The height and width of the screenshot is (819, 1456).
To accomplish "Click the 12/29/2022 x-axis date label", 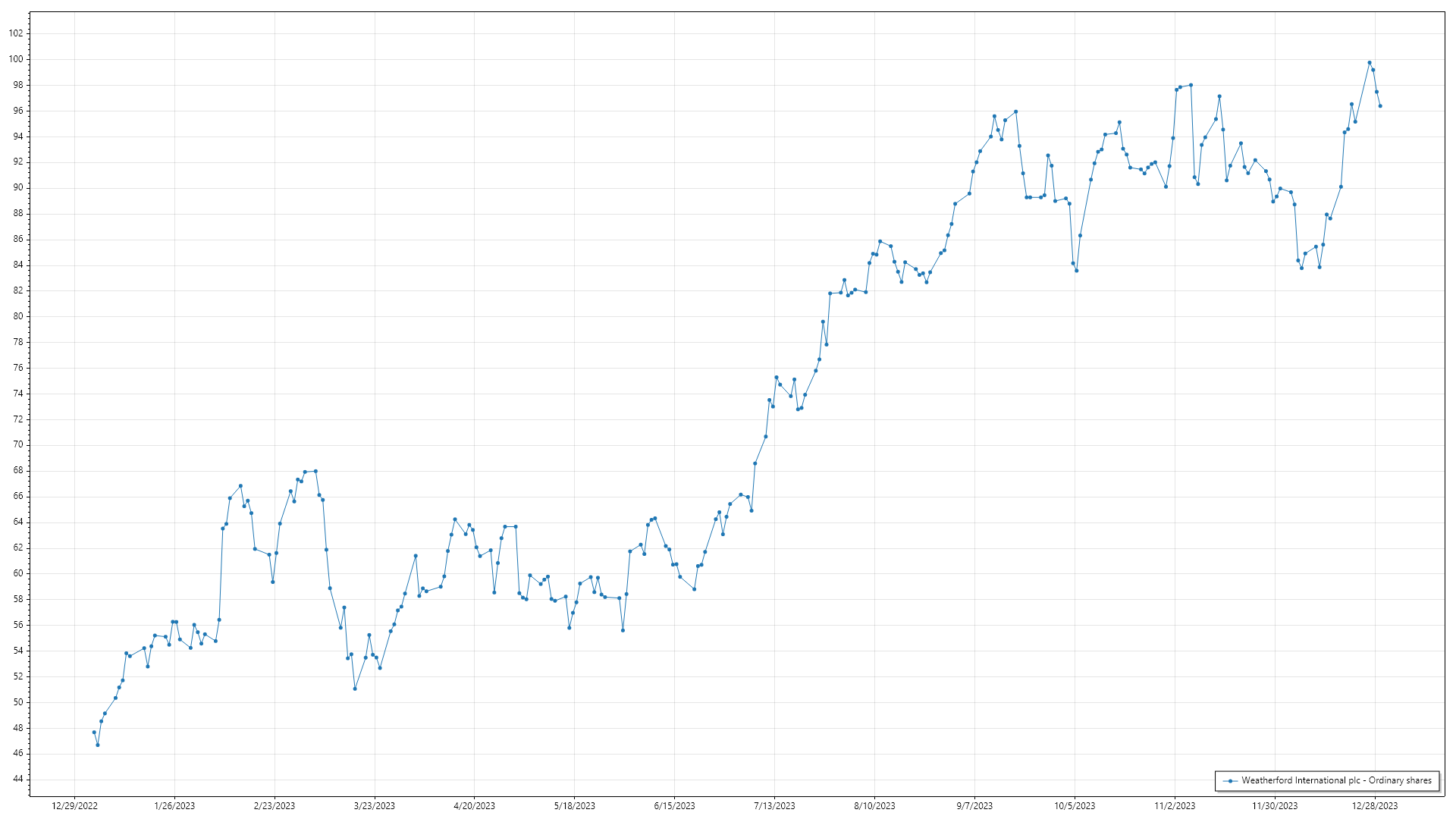I will pyautogui.click(x=74, y=806).
